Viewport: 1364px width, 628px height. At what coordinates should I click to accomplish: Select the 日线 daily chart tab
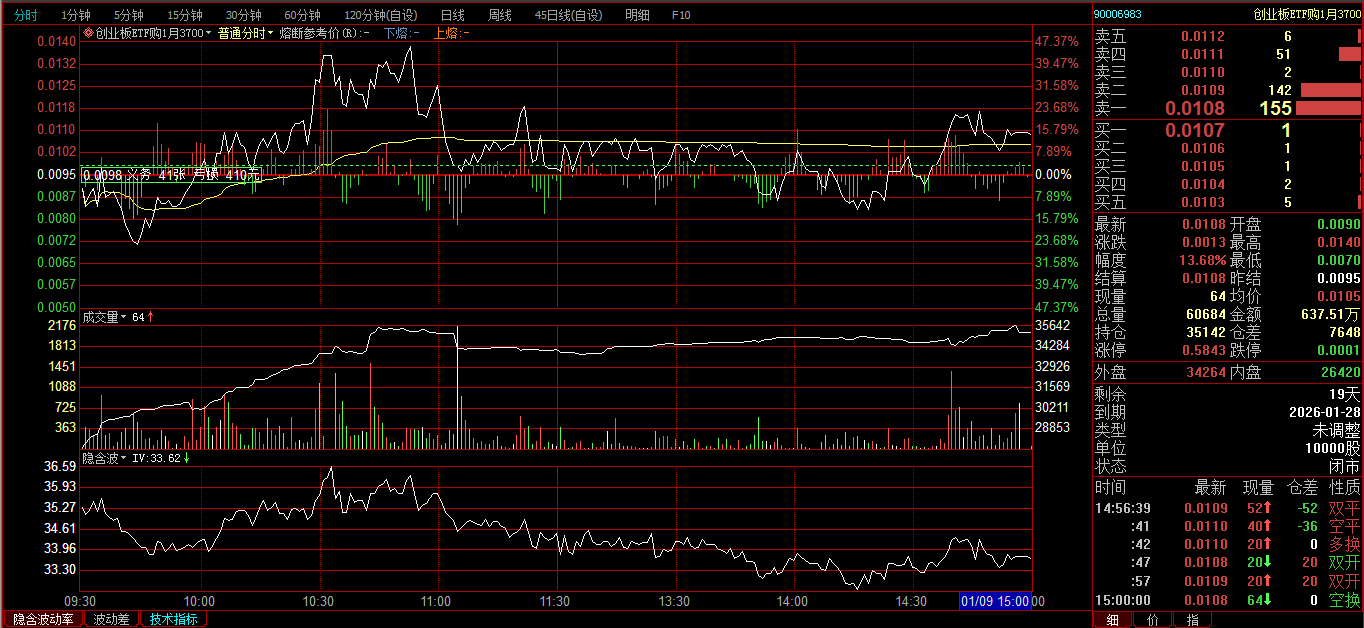(x=452, y=15)
